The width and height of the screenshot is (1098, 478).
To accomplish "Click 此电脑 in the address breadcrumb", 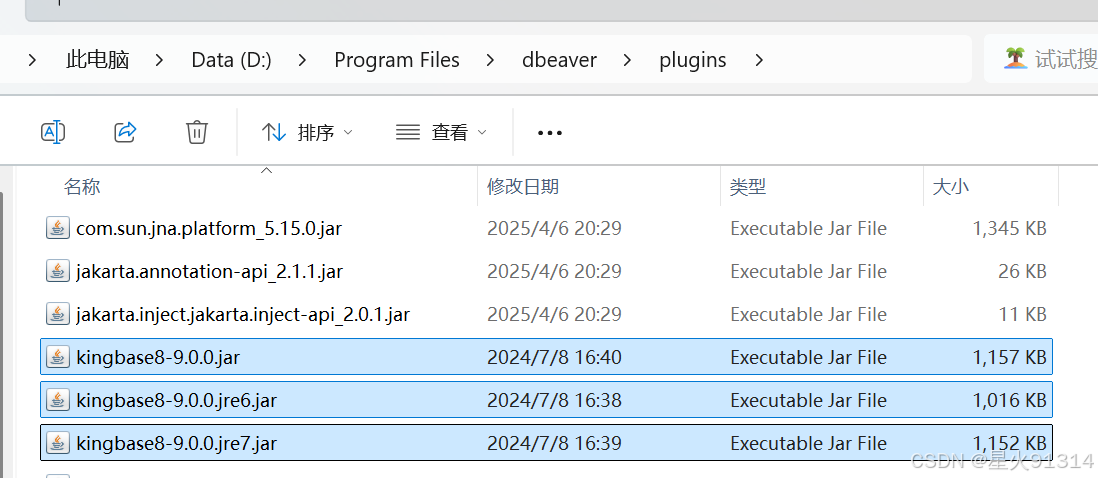I will point(98,60).
